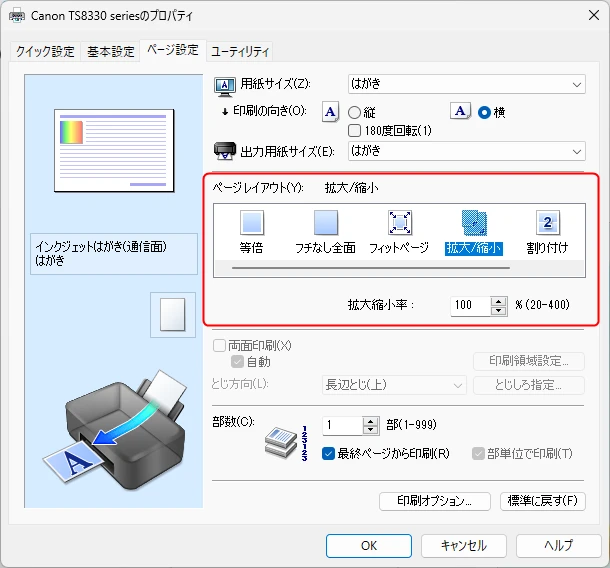Screen dimensions: 610x568
Task: Decrease 部数 copies with down arrow
Action: click(x=371, y=430)
